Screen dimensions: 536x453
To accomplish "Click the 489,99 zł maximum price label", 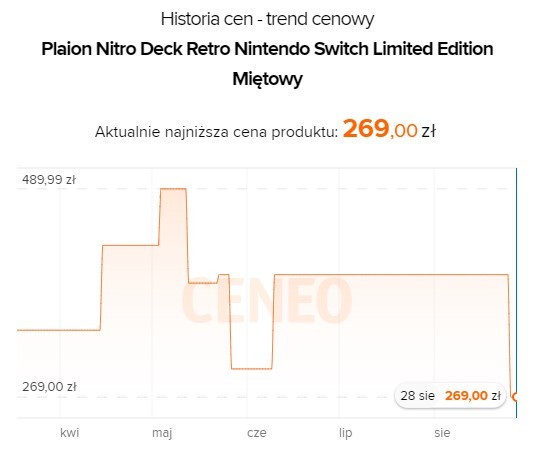I will click(49, 179).
